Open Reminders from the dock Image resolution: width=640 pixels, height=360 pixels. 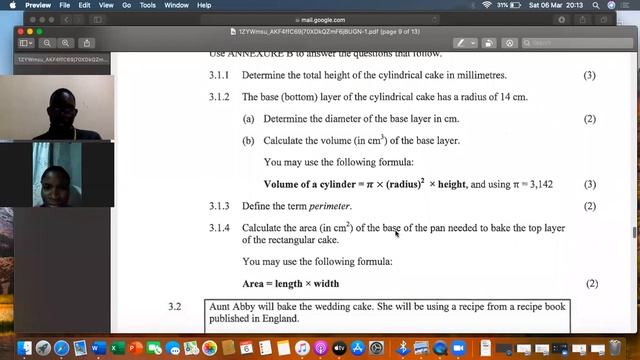click(265, 348)
